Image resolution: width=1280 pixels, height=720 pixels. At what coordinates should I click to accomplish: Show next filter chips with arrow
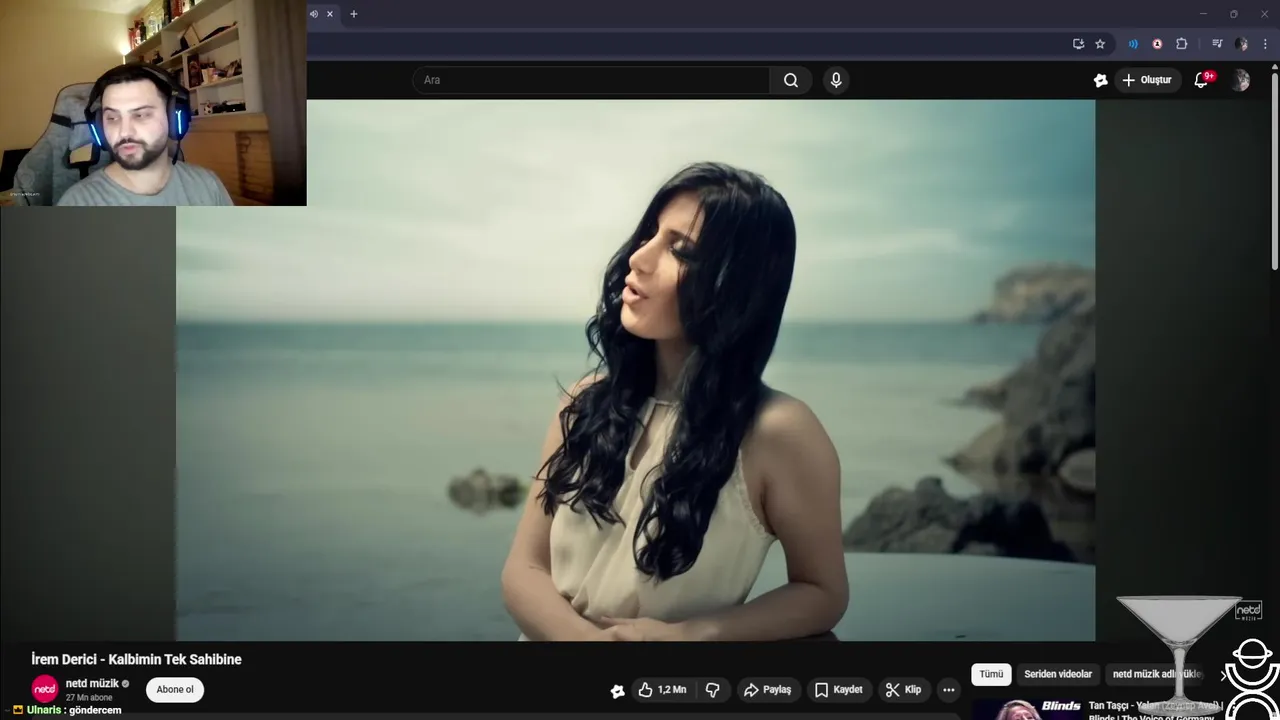click(x=1223, y=675)
